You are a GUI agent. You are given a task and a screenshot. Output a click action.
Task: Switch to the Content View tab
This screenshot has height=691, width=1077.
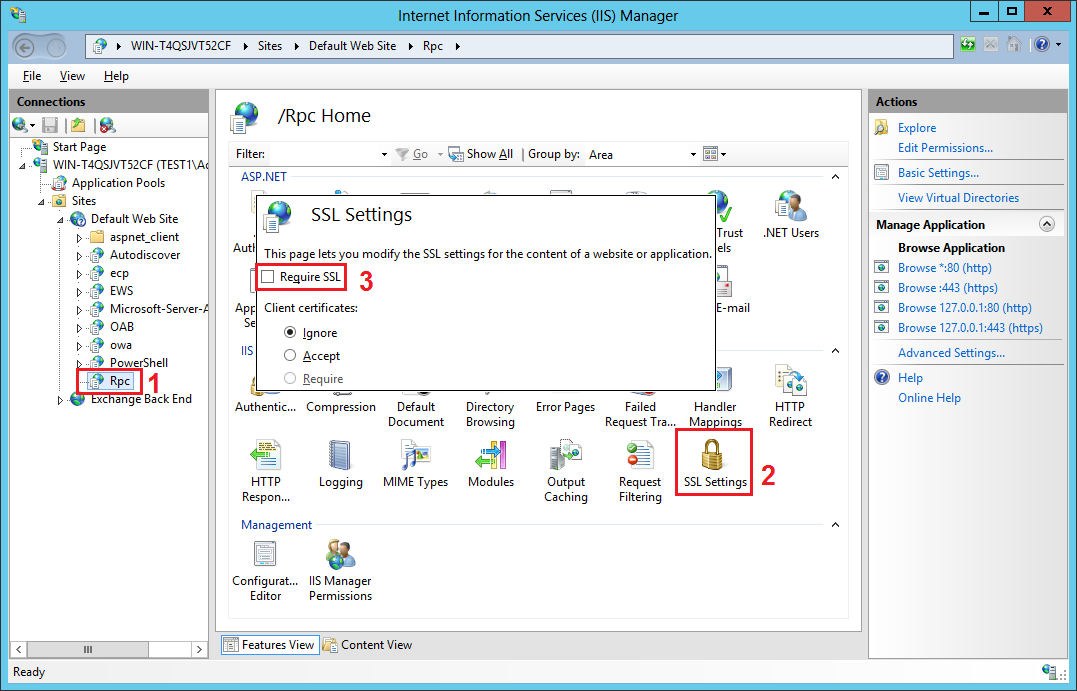[368, 645]
